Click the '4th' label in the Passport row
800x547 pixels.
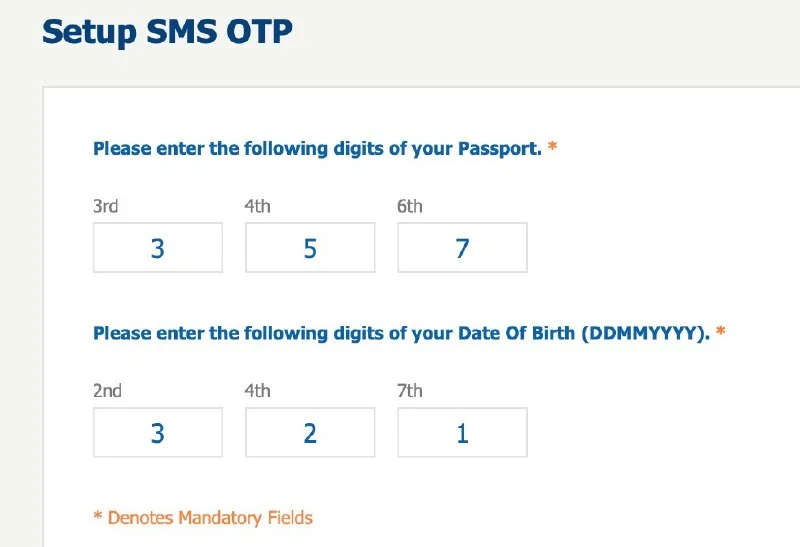click(x=257, y=206)
